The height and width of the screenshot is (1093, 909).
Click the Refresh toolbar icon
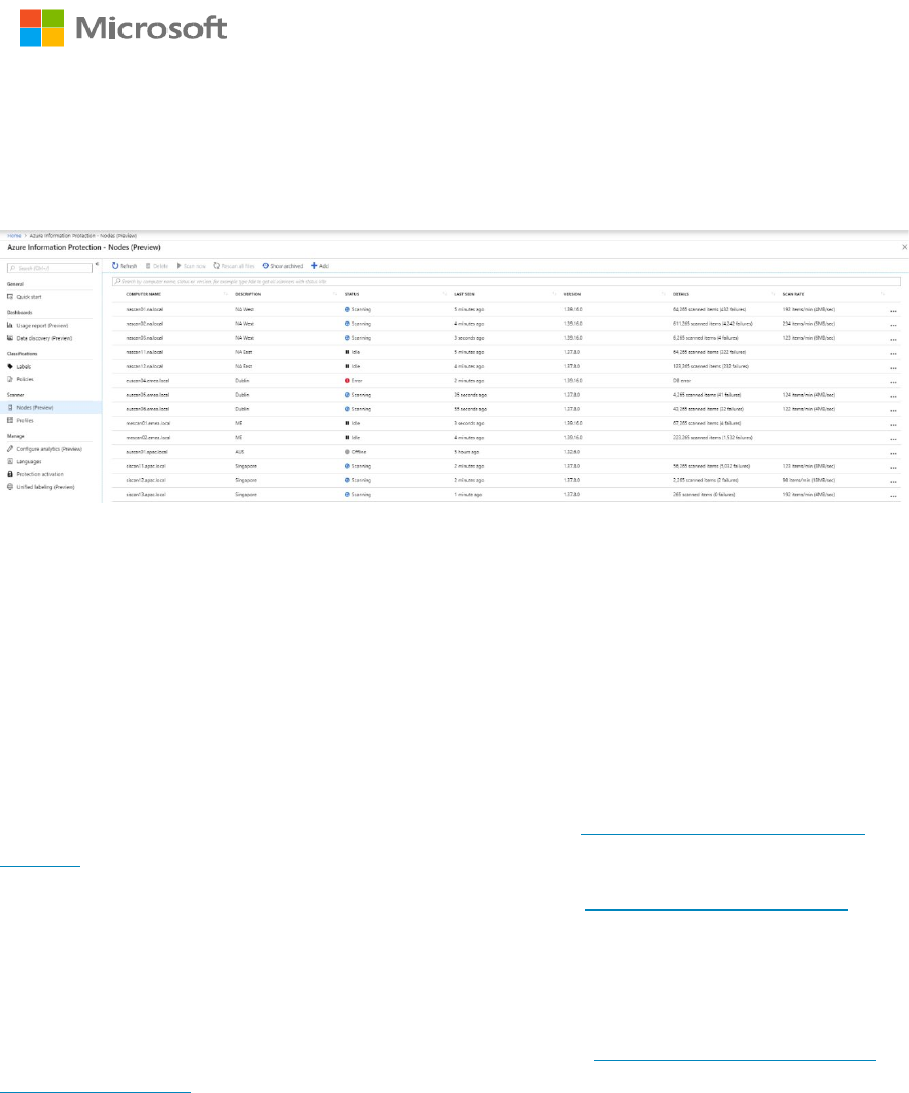point(115,266)
